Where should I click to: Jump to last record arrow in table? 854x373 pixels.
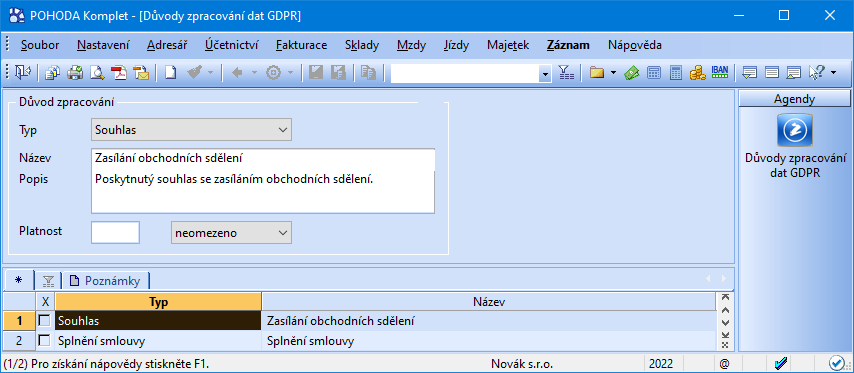point(724,334)
